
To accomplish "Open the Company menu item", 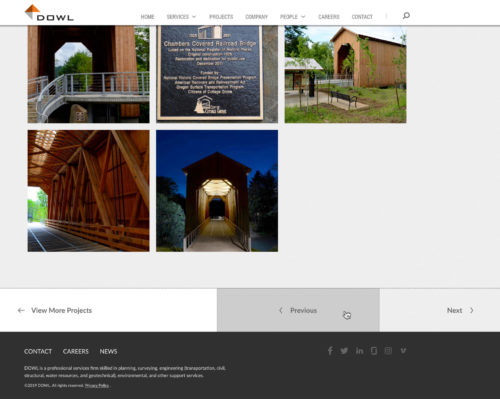I will (256, 17).
